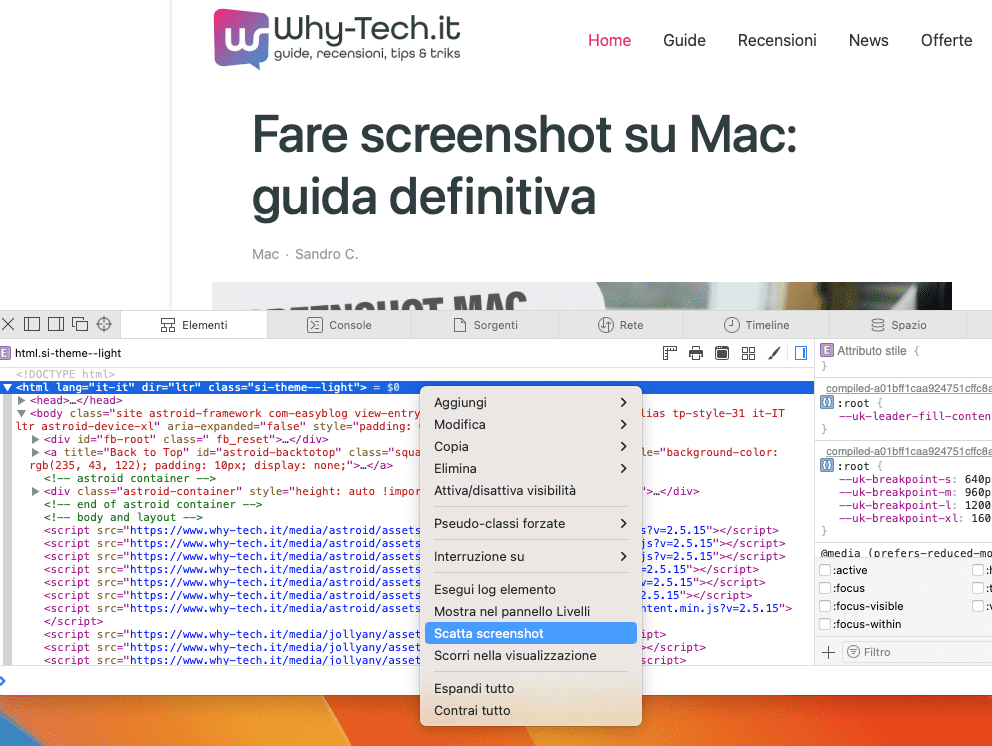Open the Guide navigation link
Screen dimensions: 992x746
point(684,40)
